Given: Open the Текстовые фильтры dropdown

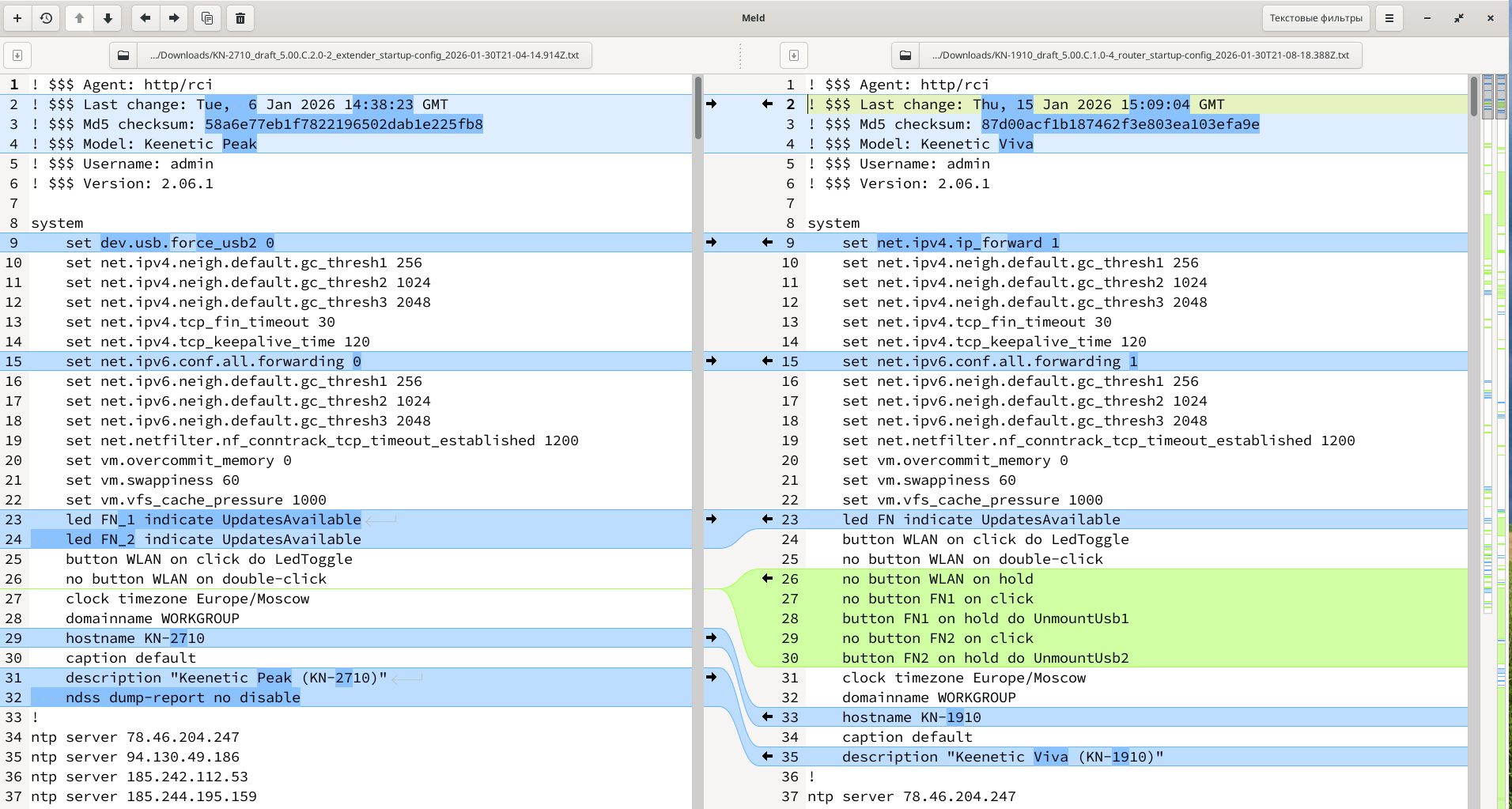Looking at the screenshot, I should (x=1315, y=18).
